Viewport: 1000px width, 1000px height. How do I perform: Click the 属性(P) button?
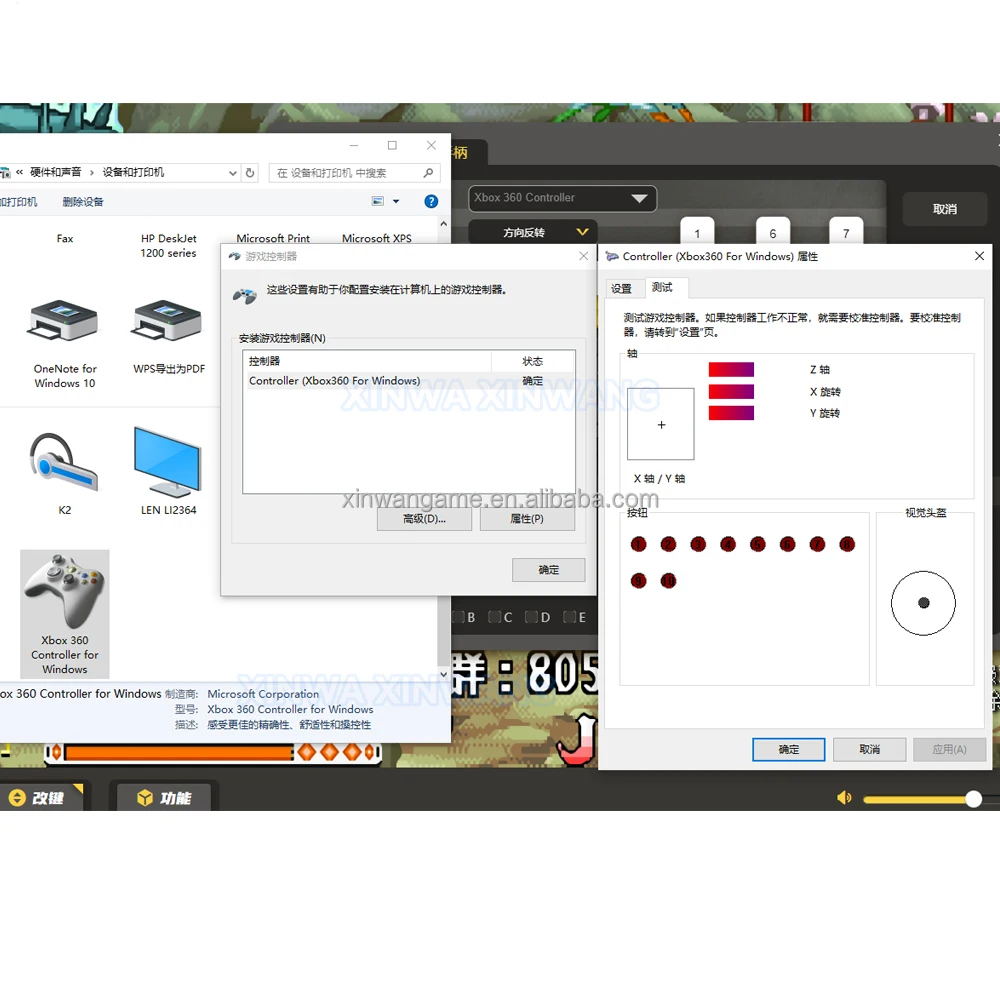tap(527, 518)
